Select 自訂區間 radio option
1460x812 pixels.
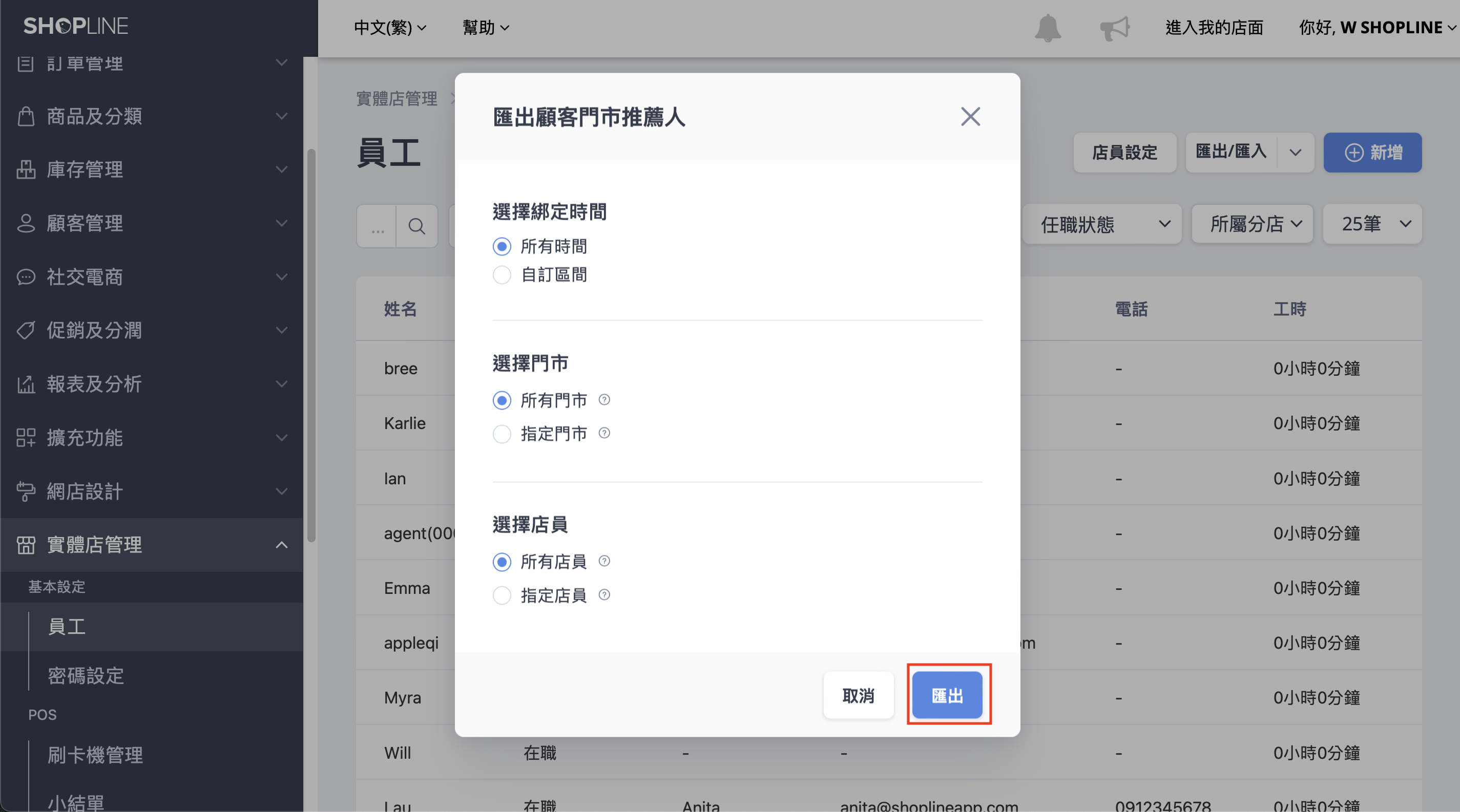coord(502,275)
